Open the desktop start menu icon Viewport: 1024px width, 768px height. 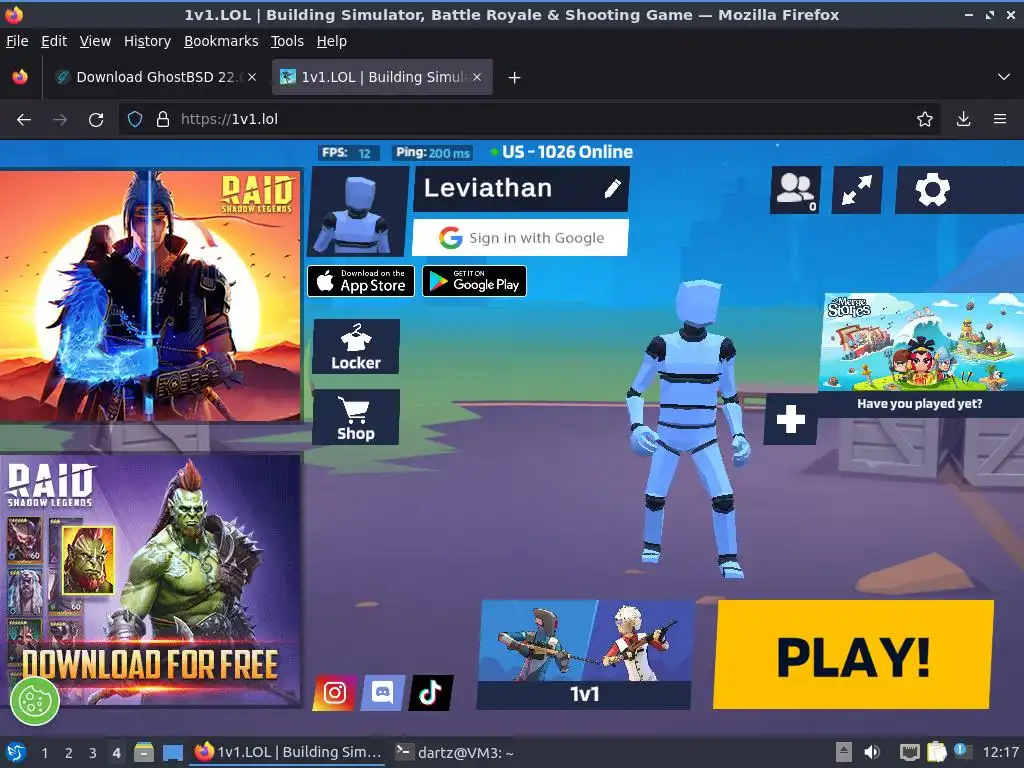click(16, 753)
